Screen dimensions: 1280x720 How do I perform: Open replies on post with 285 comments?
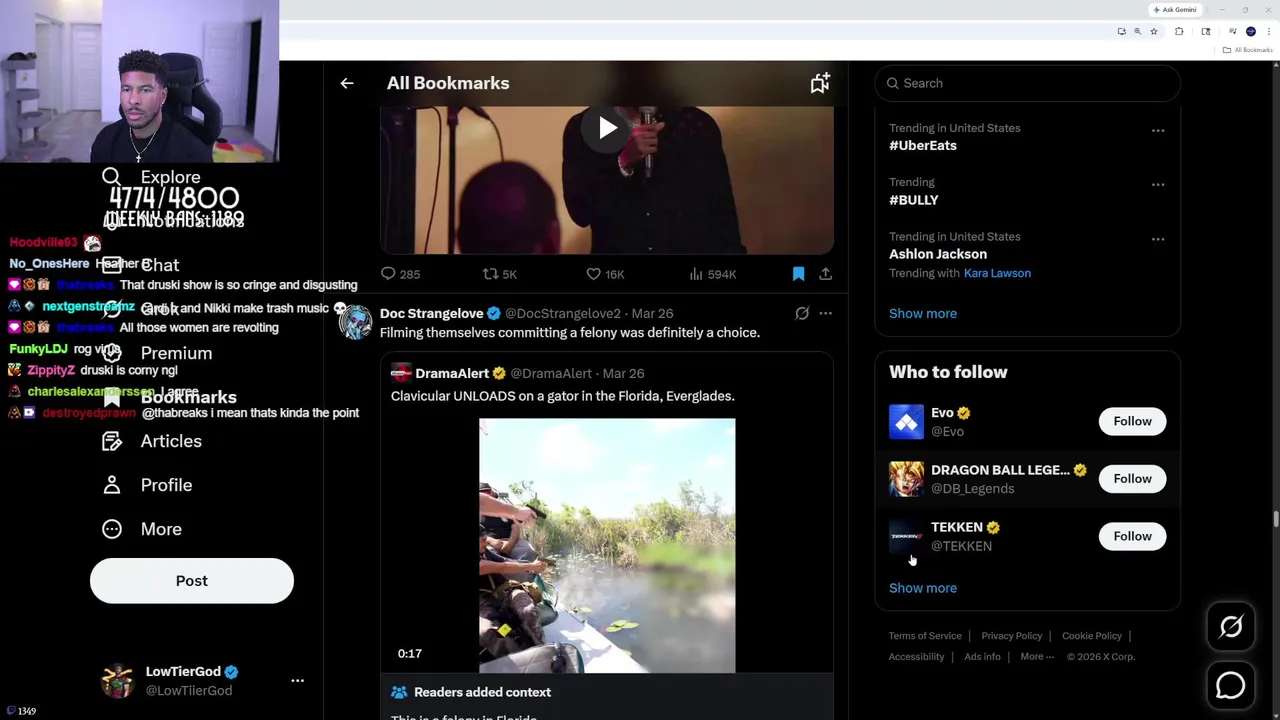[400, 274]
